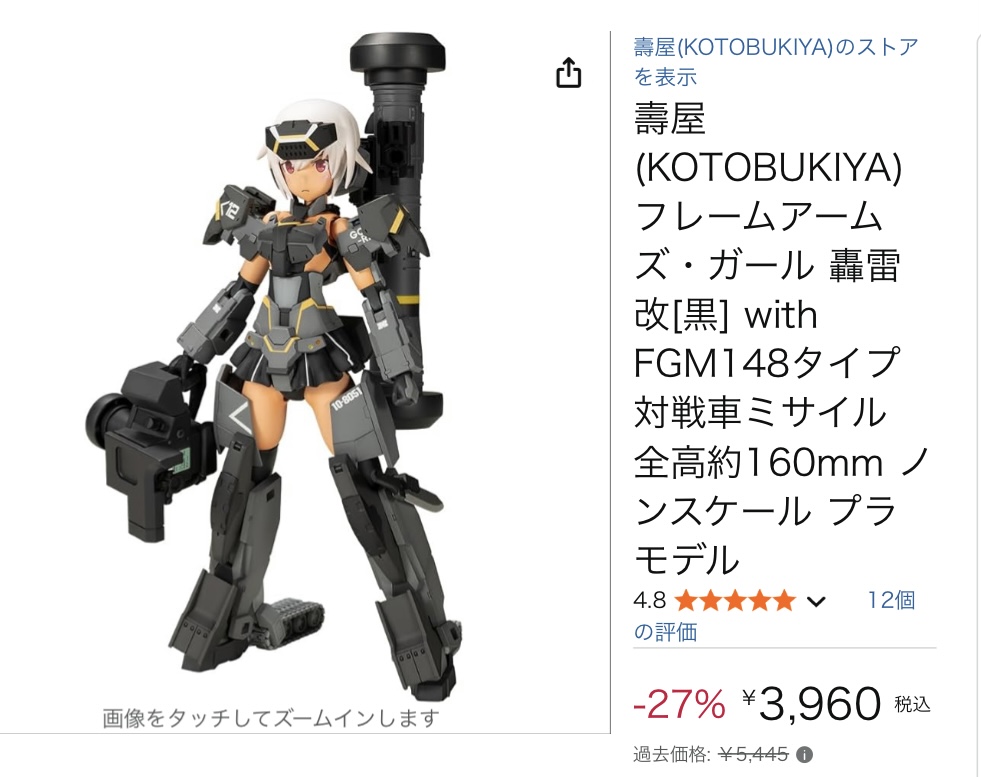Click the first orange rating star
This screenshot has width=981, height=777.
coord(686,601)
